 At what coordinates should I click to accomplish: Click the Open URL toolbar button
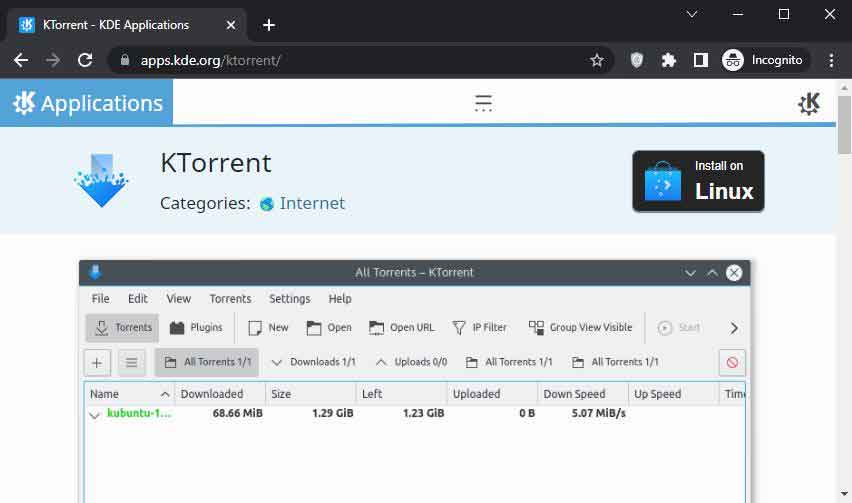(402, 328)
